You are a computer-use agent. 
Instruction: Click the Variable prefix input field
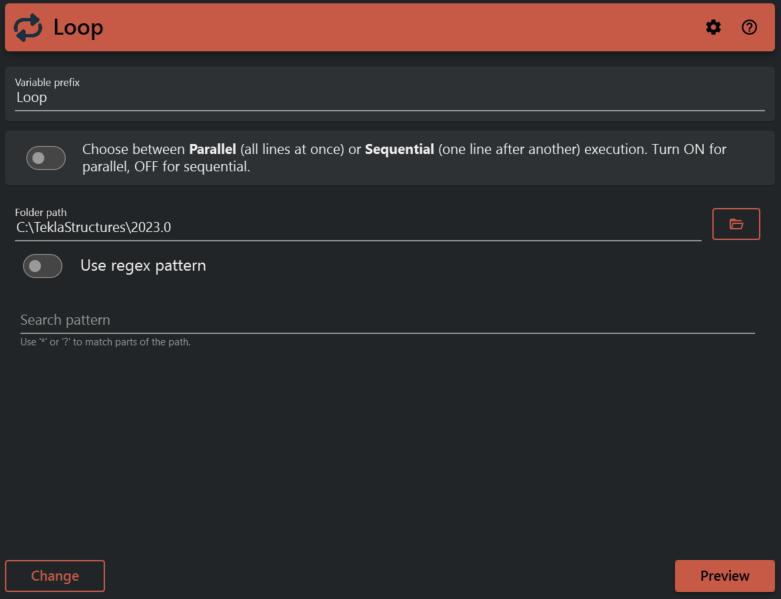(x=390, y=98)
